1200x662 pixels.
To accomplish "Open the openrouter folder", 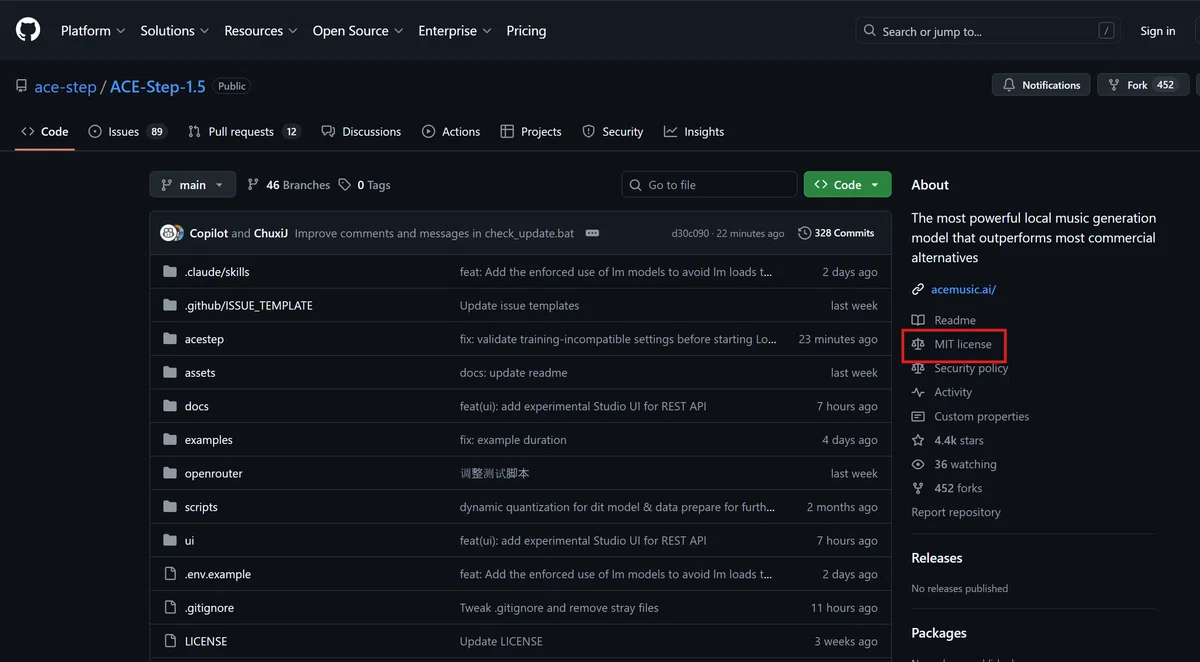I will (x=214, y=473).
